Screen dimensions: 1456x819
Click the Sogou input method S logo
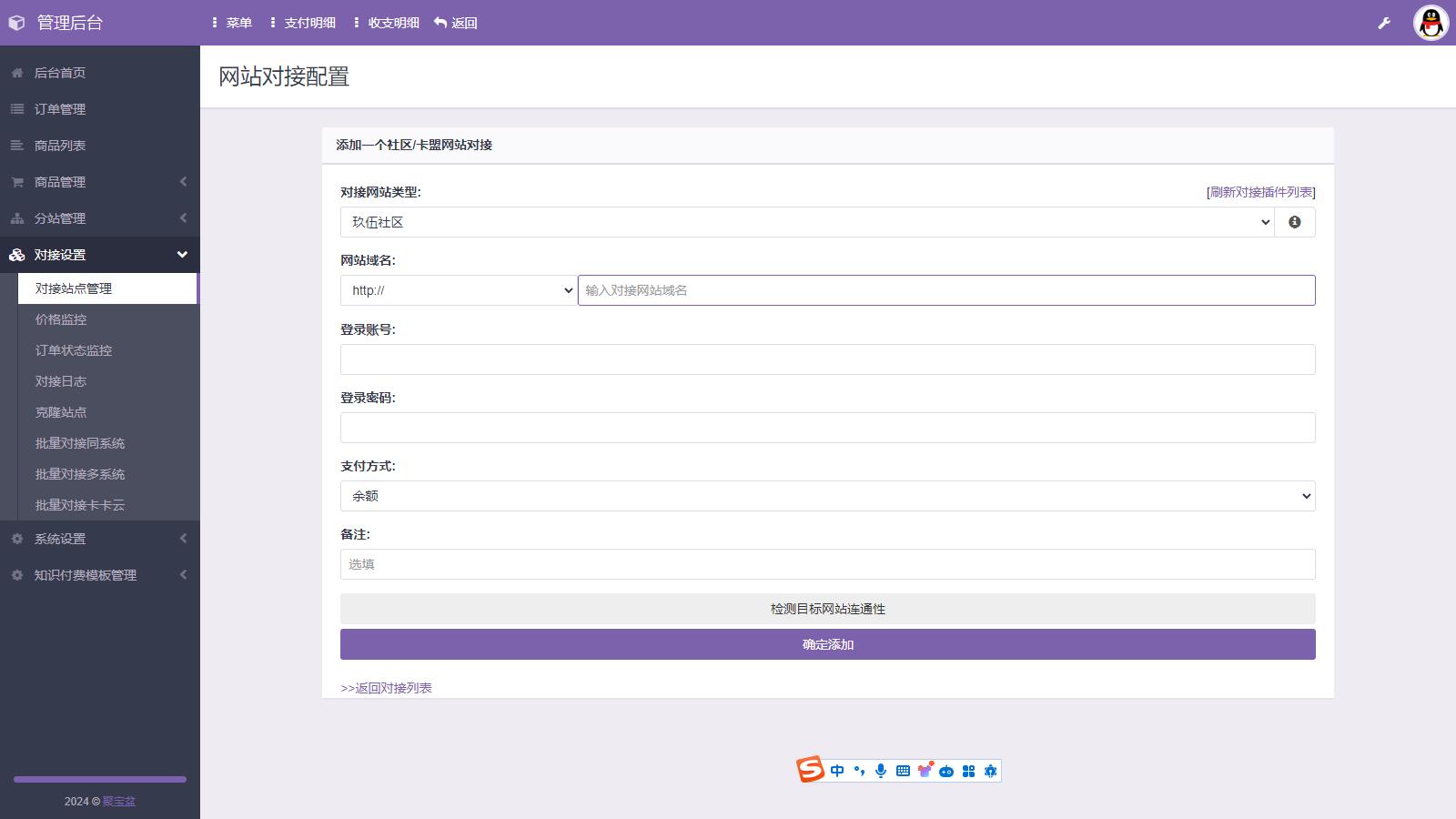point(810,770)
